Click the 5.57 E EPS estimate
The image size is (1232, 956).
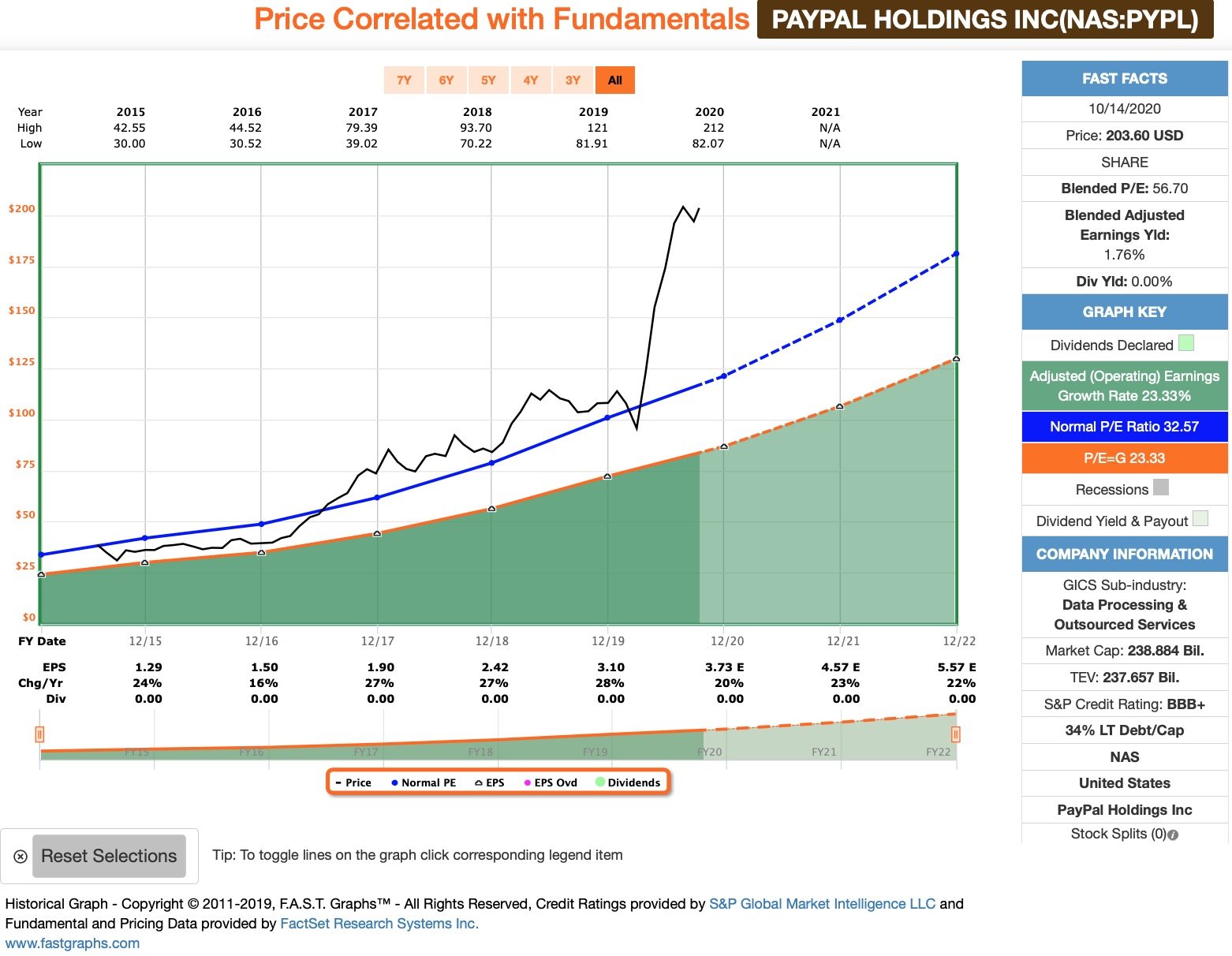[957, 667]
